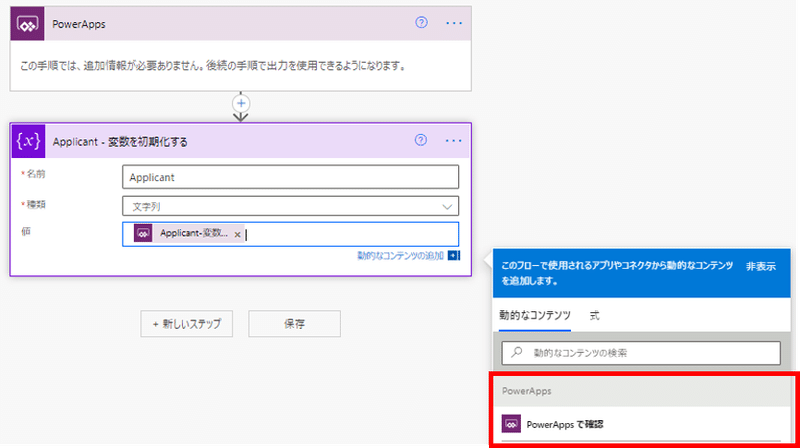Click the PowerApps trigger icon
Screen dimensions: 800x448
[27, 23]
